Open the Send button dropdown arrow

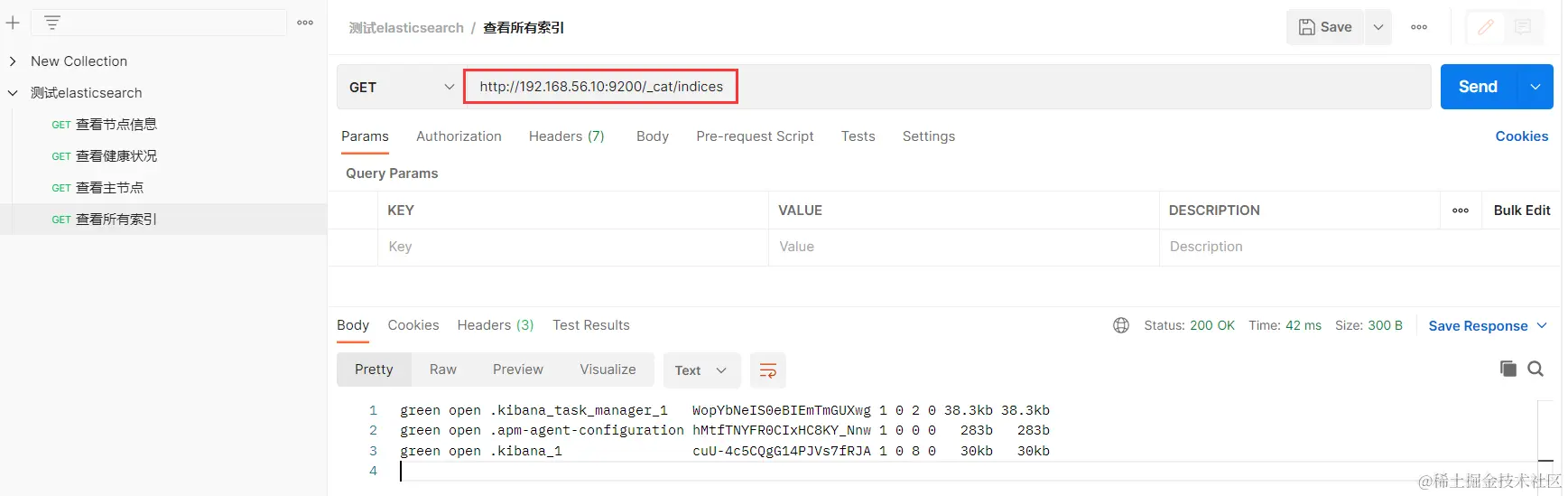[x=1536, y=87]
